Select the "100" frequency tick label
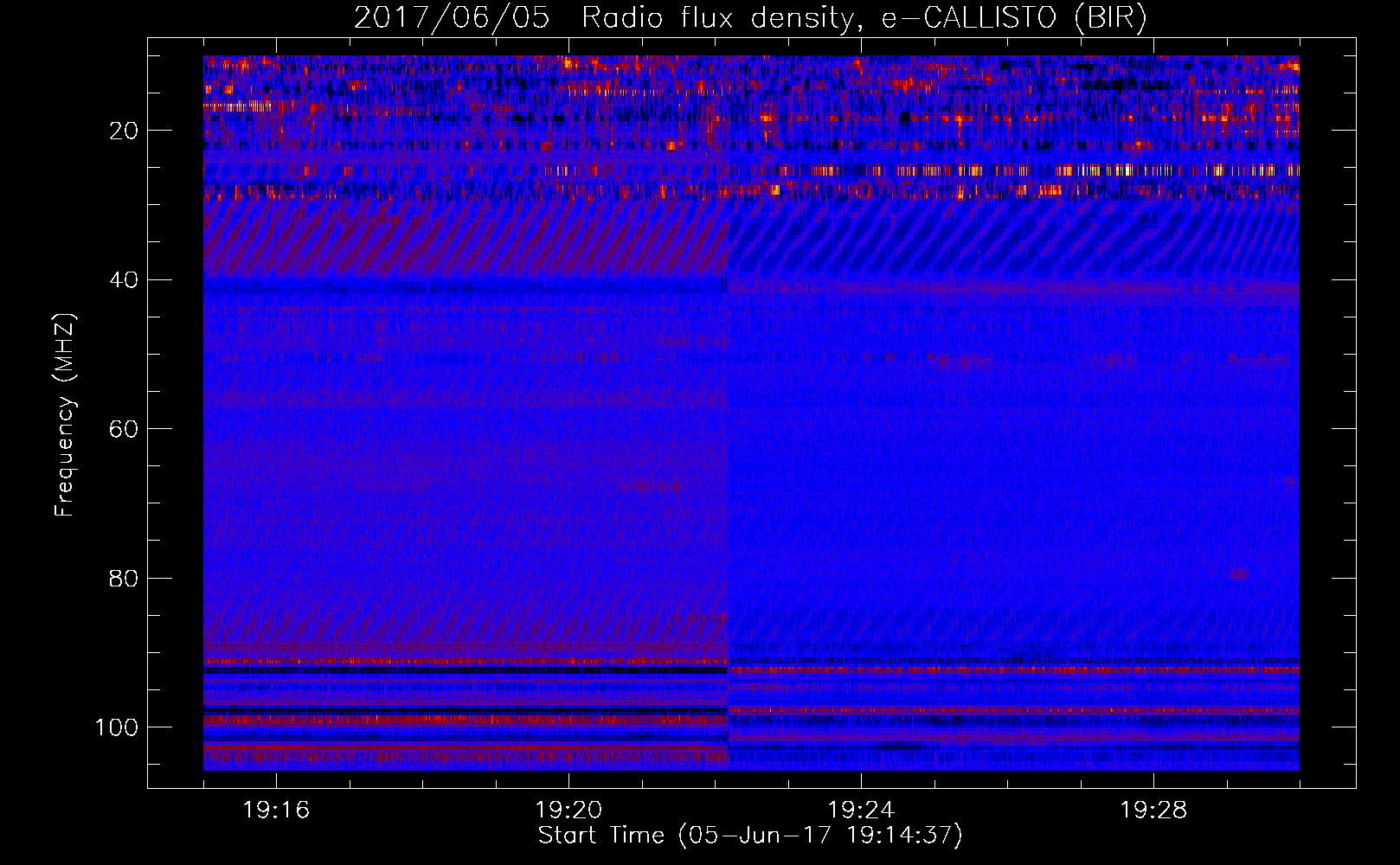 (x=117, y=727)
